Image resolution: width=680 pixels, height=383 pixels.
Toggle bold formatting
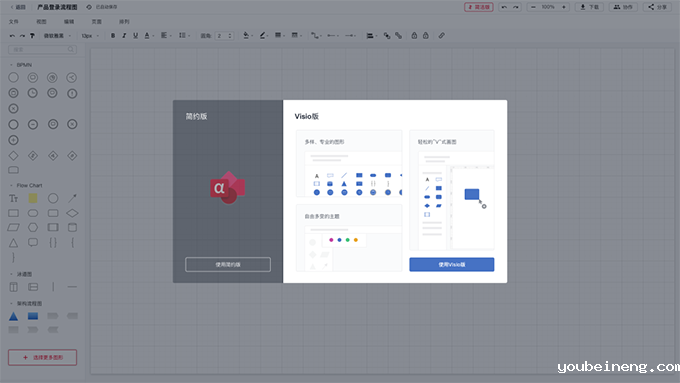pyautogui.click(x=113, y=36)
